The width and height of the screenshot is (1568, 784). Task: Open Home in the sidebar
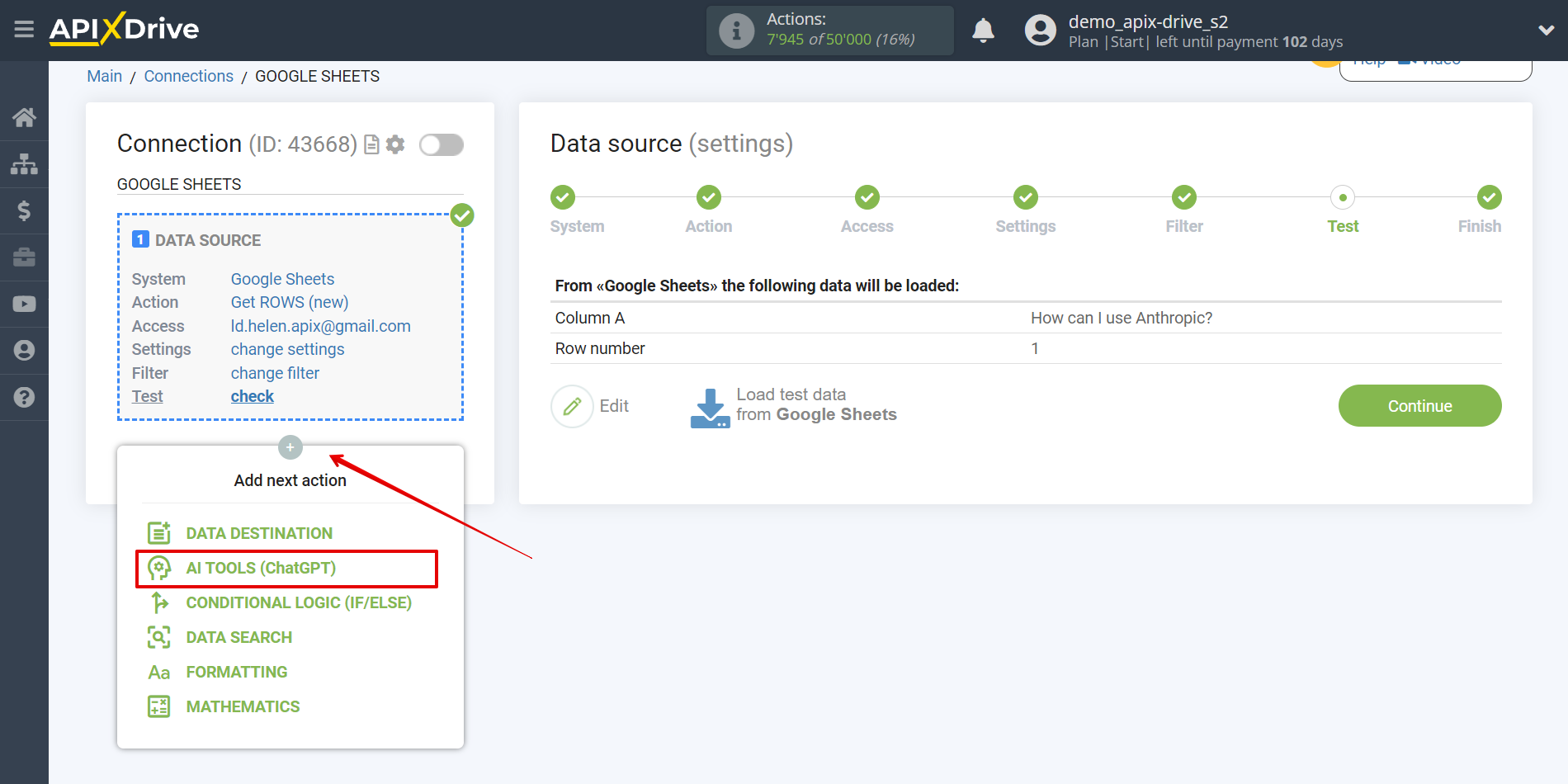24,117
